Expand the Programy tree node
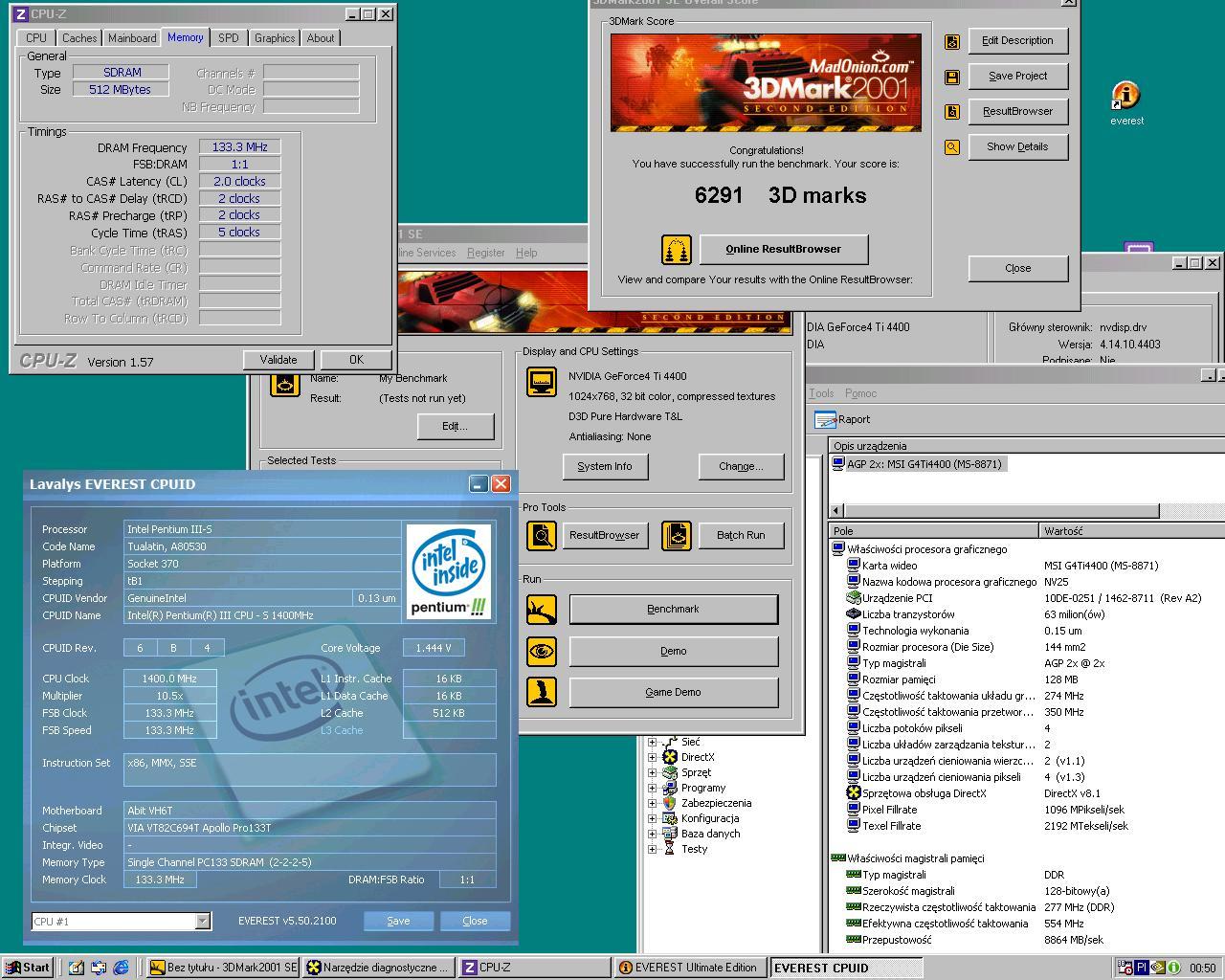The height and width of the screenshot is (980, 1225). tap(653, 788)
